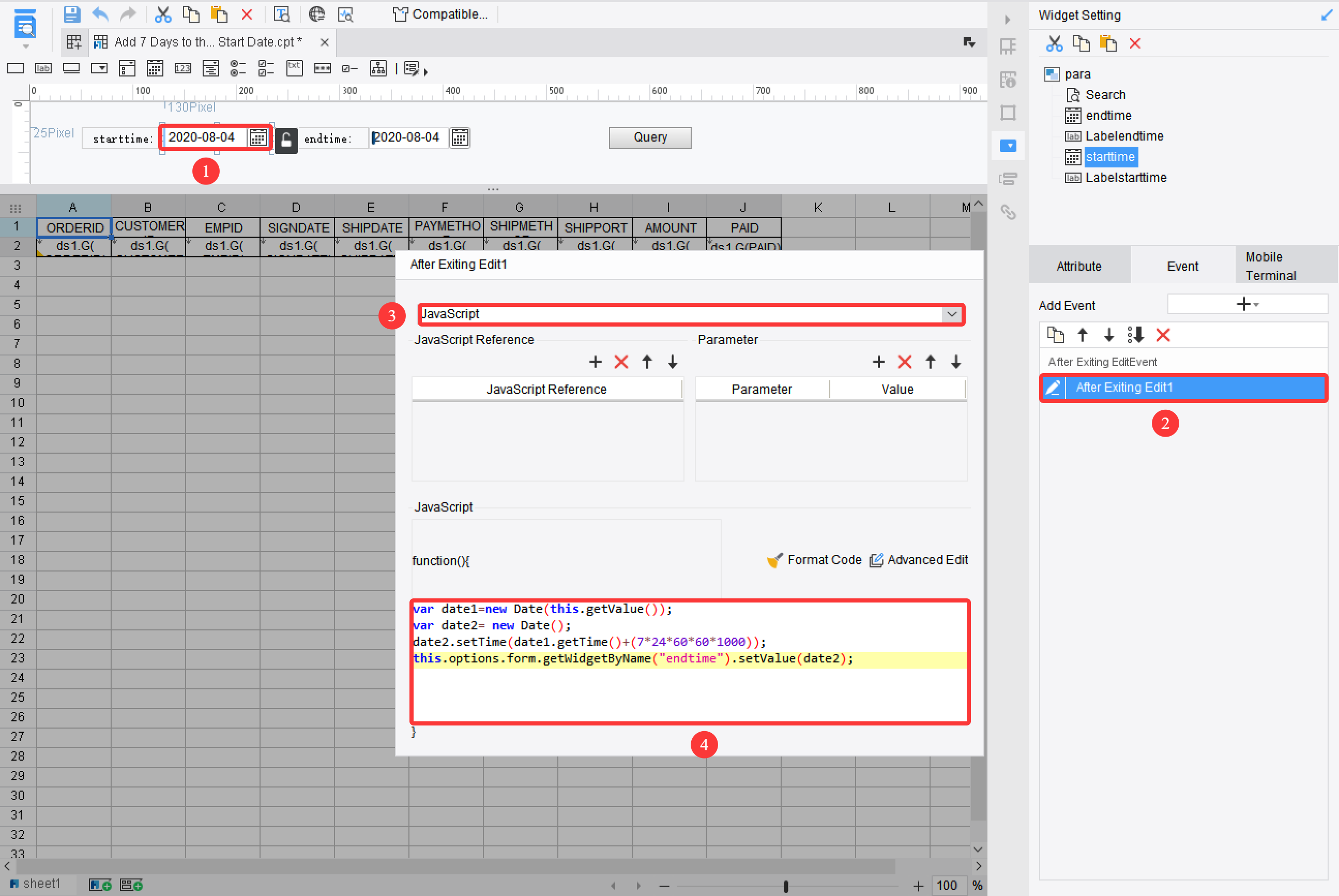Move the event up using the arrow icon
Image resolution: width=1339 pixels, height=896 pixels.
click(x=1082, y=335)
